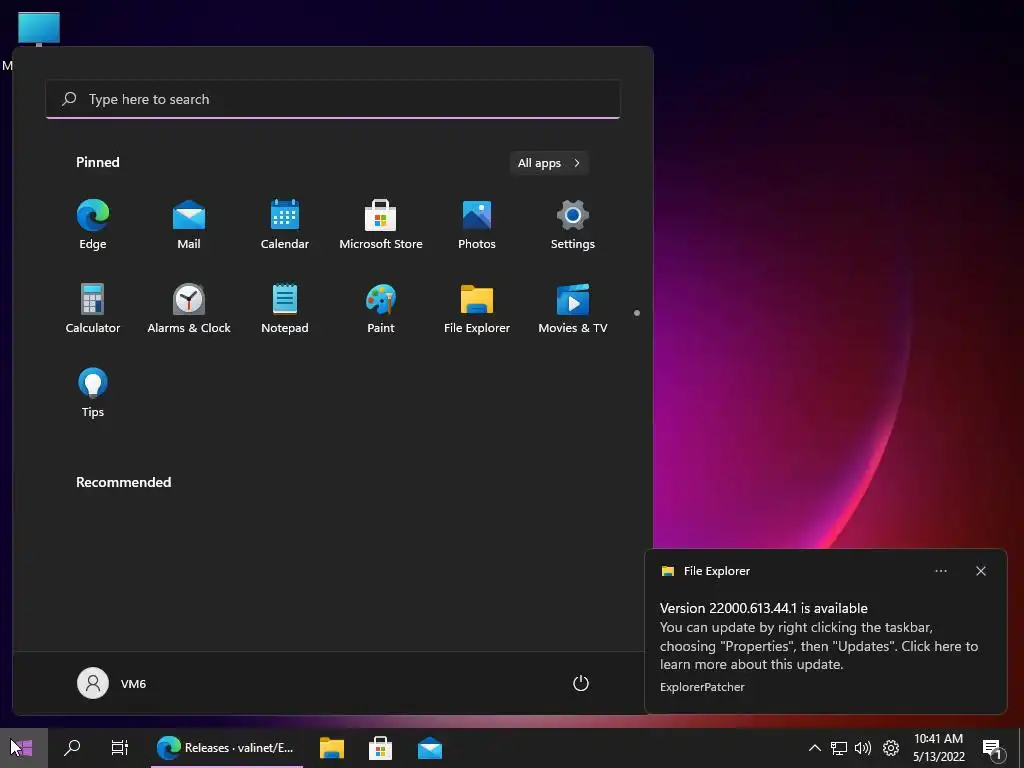Launch Notepad from pinned apps
Screen dimensions: 1024x768
pyautogui.click(x=285, y=310)
